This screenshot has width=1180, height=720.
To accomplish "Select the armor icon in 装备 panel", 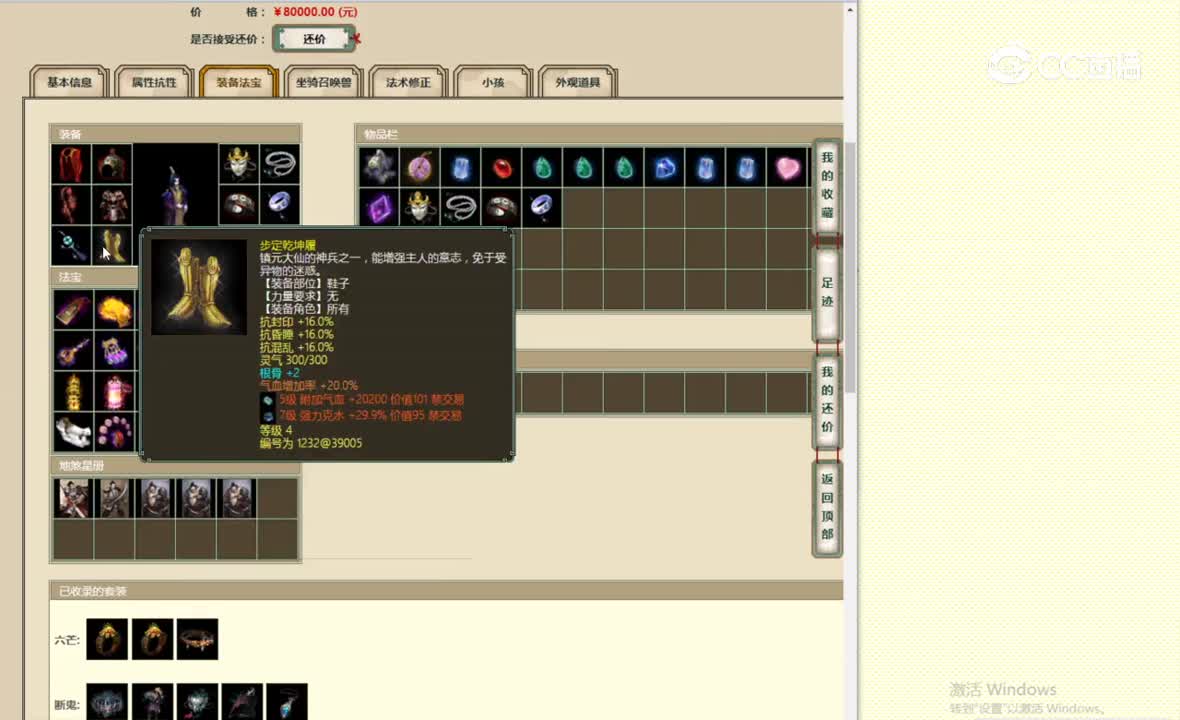I will click(112, 205).
